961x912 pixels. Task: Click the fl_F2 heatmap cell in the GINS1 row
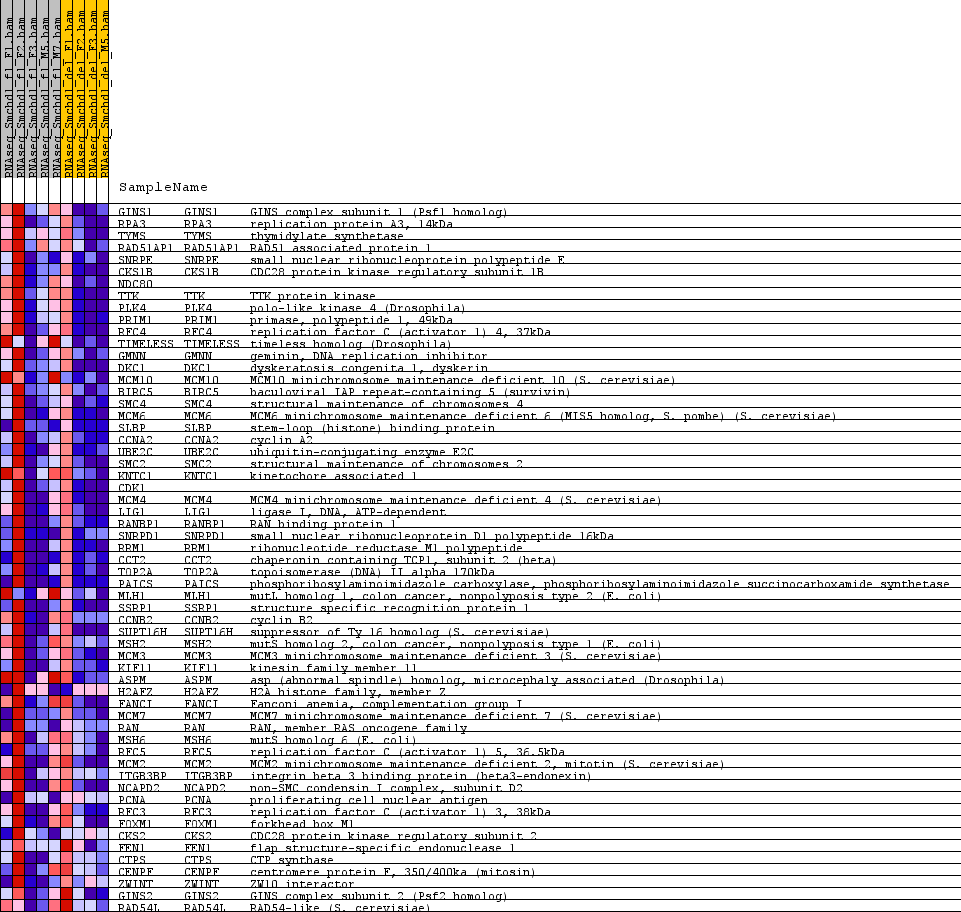[x=18, y=210]
